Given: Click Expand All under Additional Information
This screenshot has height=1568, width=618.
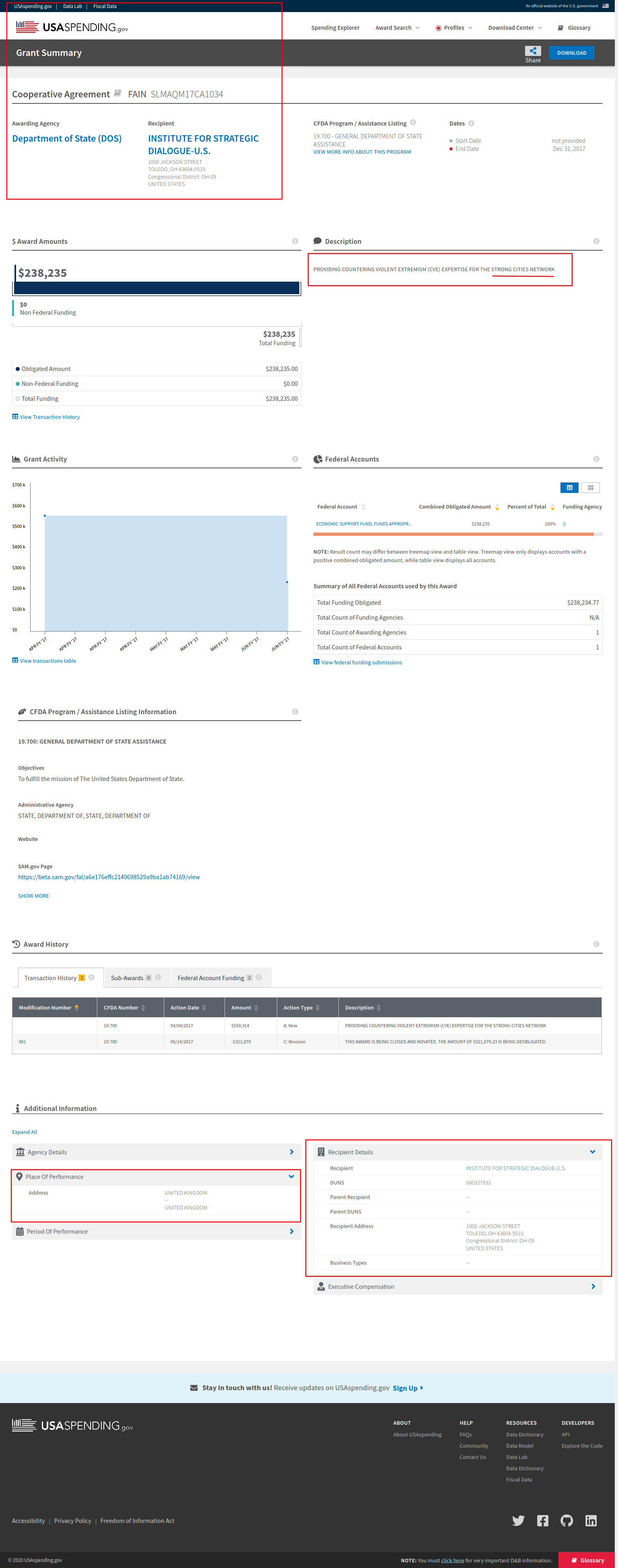Looking at the screenshot, I should click(x=25, y=1132).
